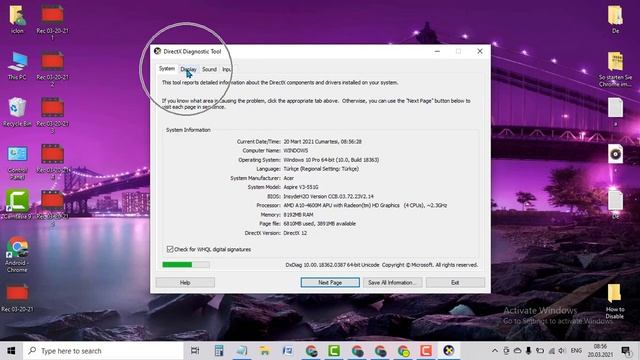Click the Page file usage value
The height and width of the screenshot is (360, 640).
pos(320,224)
